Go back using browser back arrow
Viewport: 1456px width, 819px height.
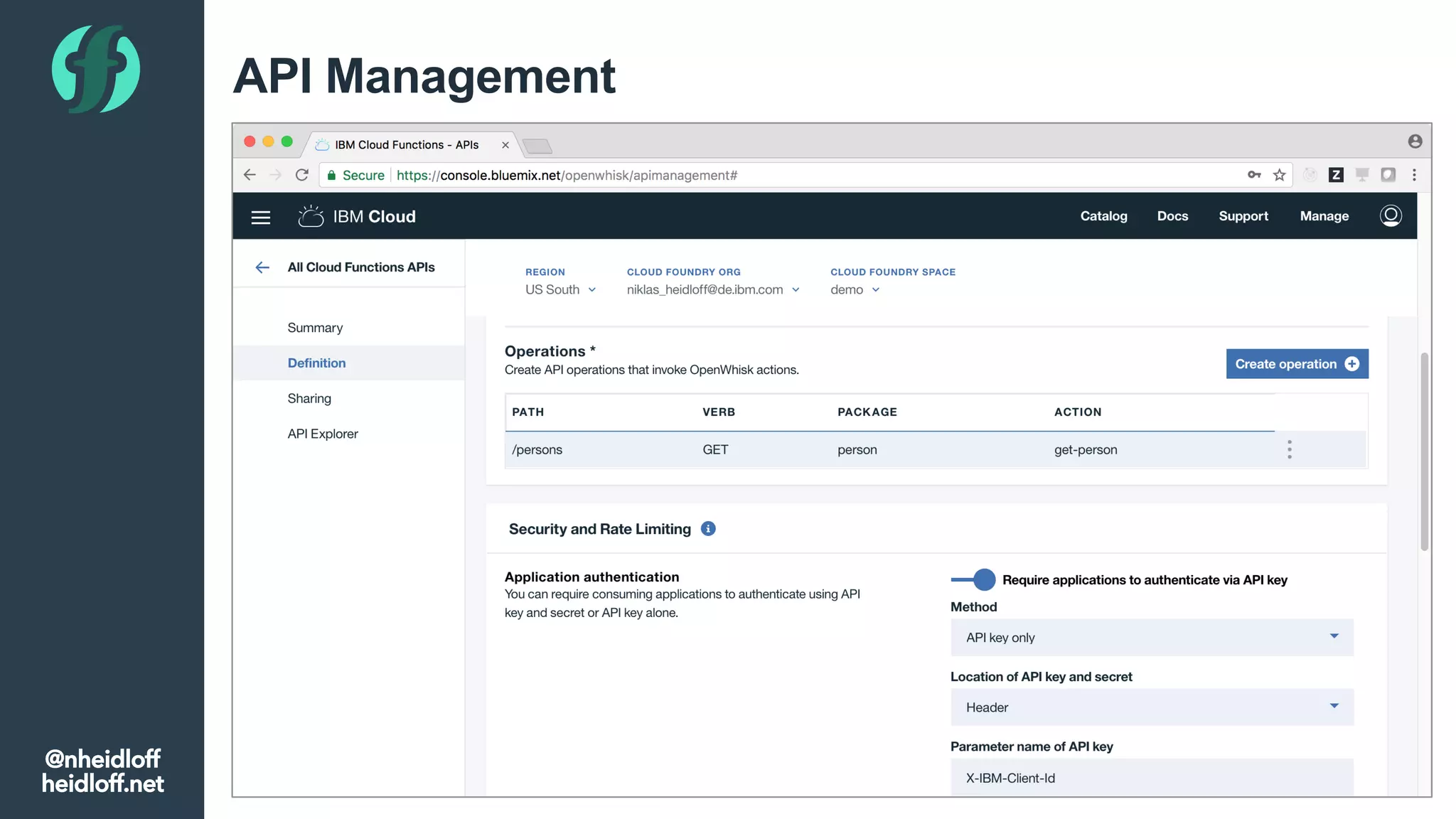point(250,175)
